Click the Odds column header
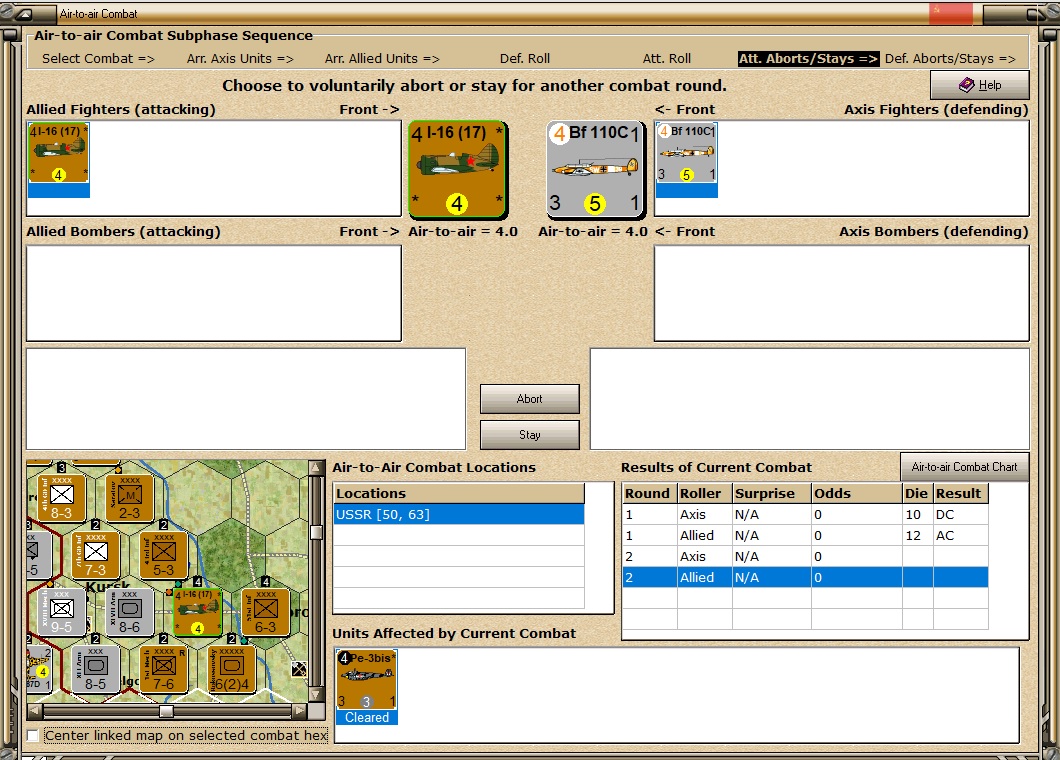This screenshot has width=1060, height=760. (x=857, y=494)
